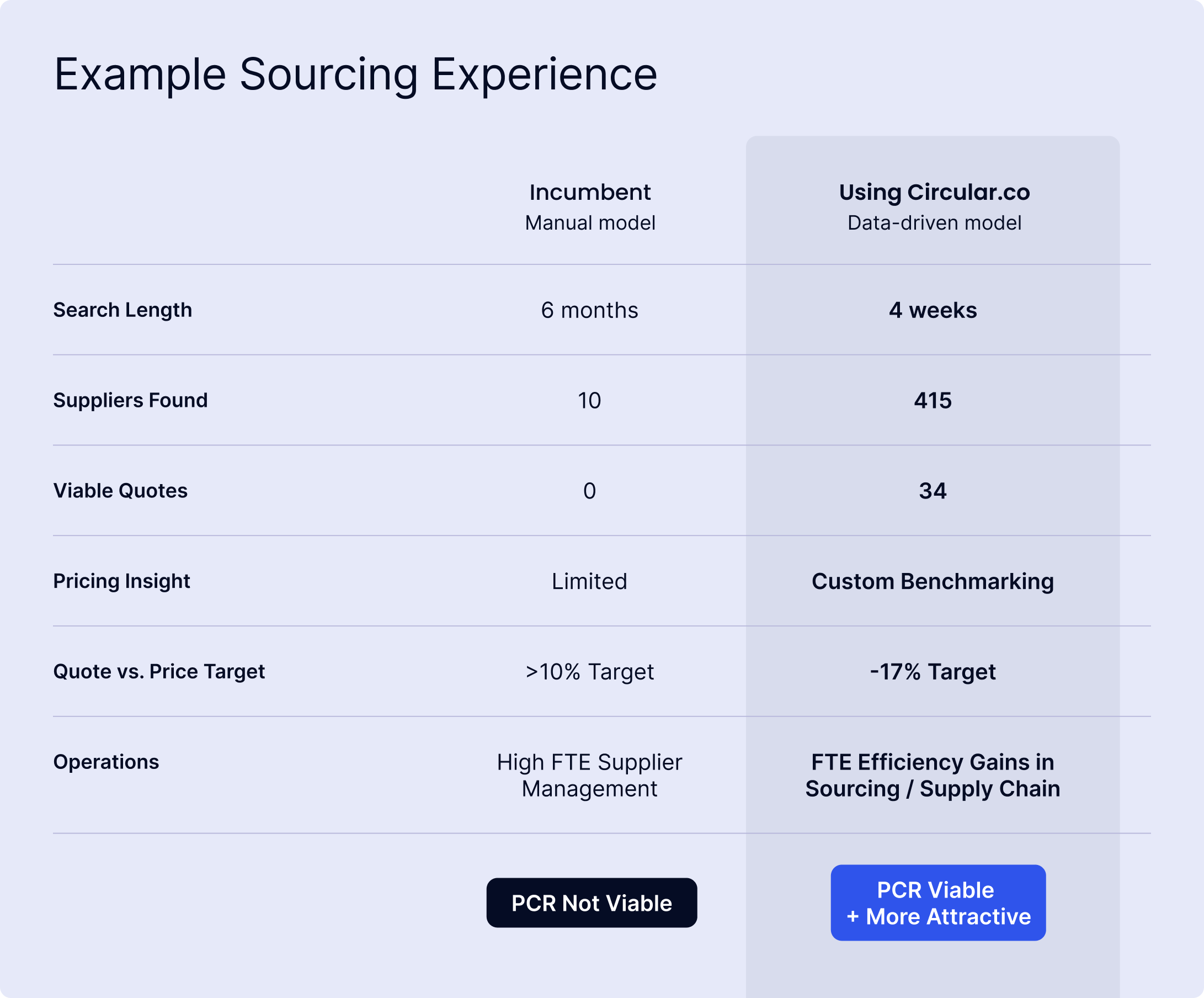The width and height of the screenshot is (1204, 998).
Task: Click the PCR Not Viable button
Action: pos(592,903)
